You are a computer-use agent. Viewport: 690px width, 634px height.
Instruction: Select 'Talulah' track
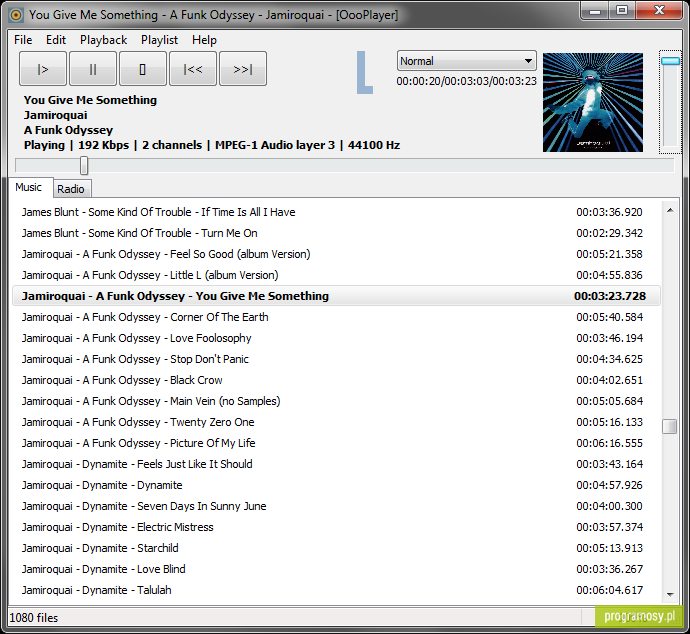point(336,590)
